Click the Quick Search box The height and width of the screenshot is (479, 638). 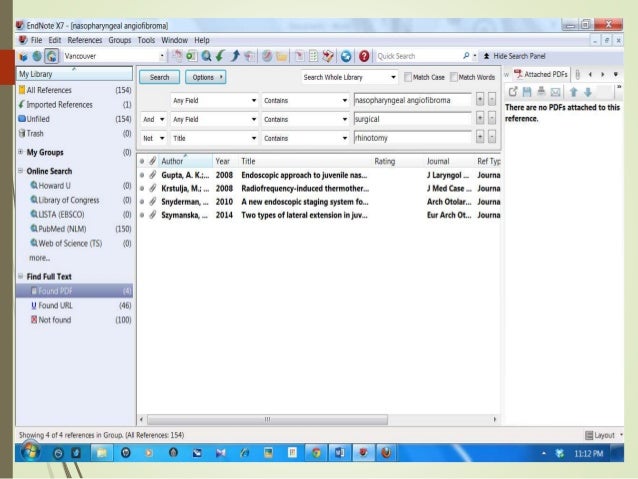[x=419, y=56]
